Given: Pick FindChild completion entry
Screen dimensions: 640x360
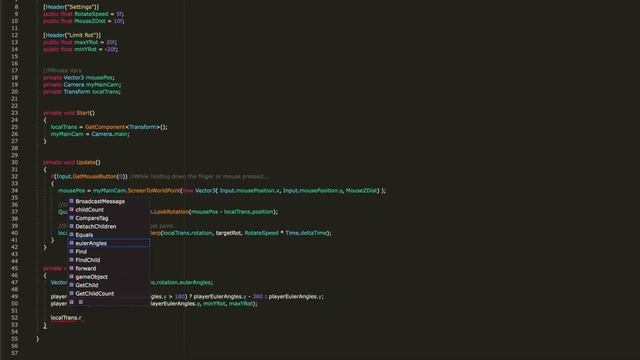Looking at the screenshot, I should pyautogui.click(x=109, y=260).
